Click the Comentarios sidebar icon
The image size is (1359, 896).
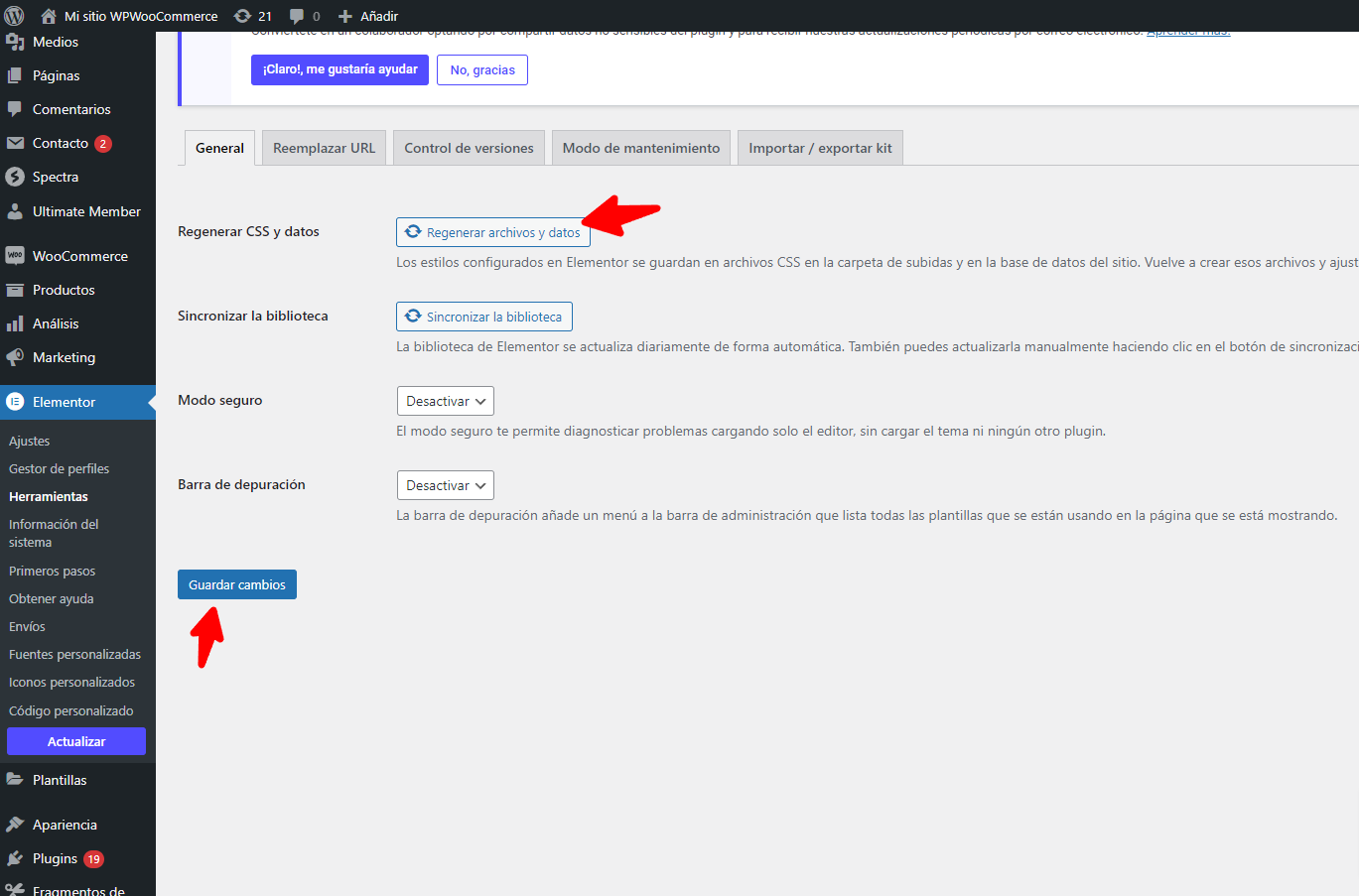(15, 109)
